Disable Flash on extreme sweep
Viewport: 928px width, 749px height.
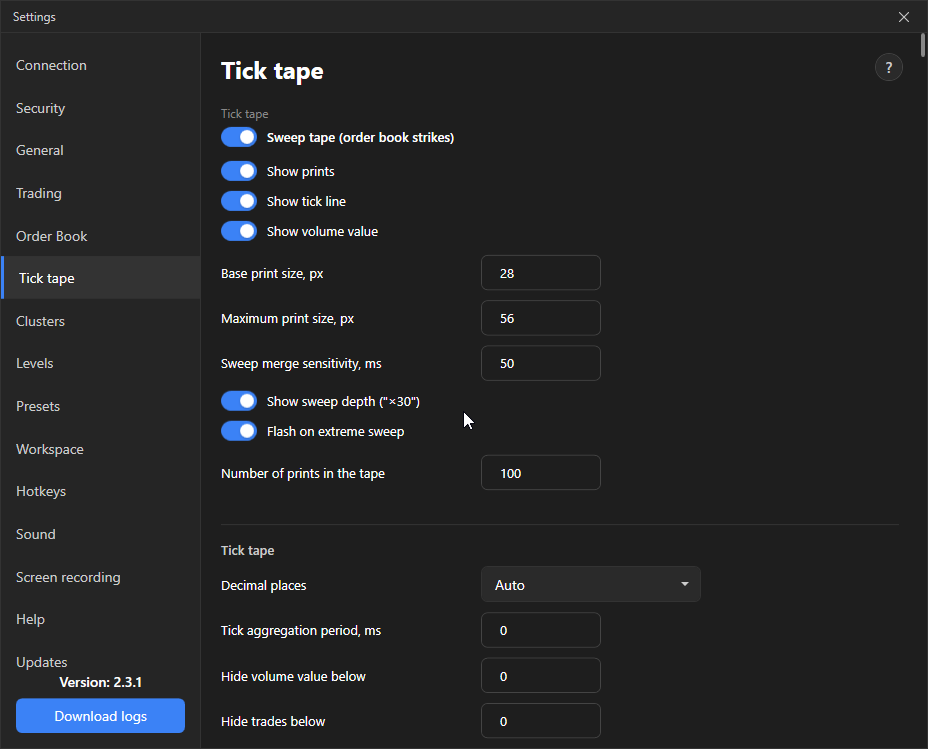[239, 431]
